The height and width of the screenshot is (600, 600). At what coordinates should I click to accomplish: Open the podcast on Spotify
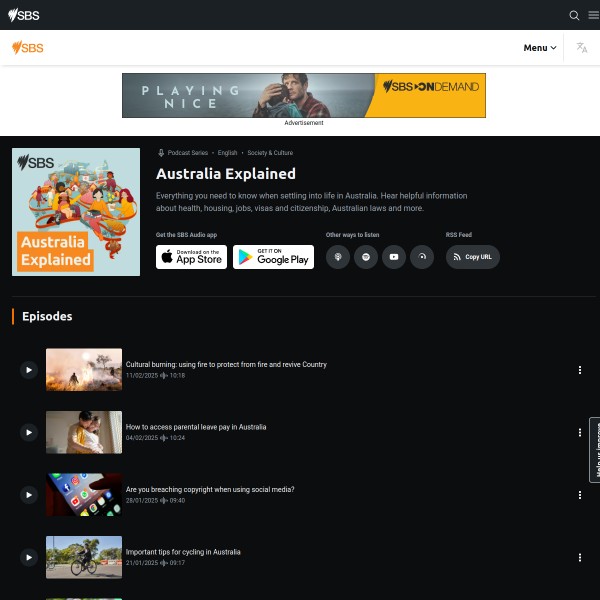point(366,257)
